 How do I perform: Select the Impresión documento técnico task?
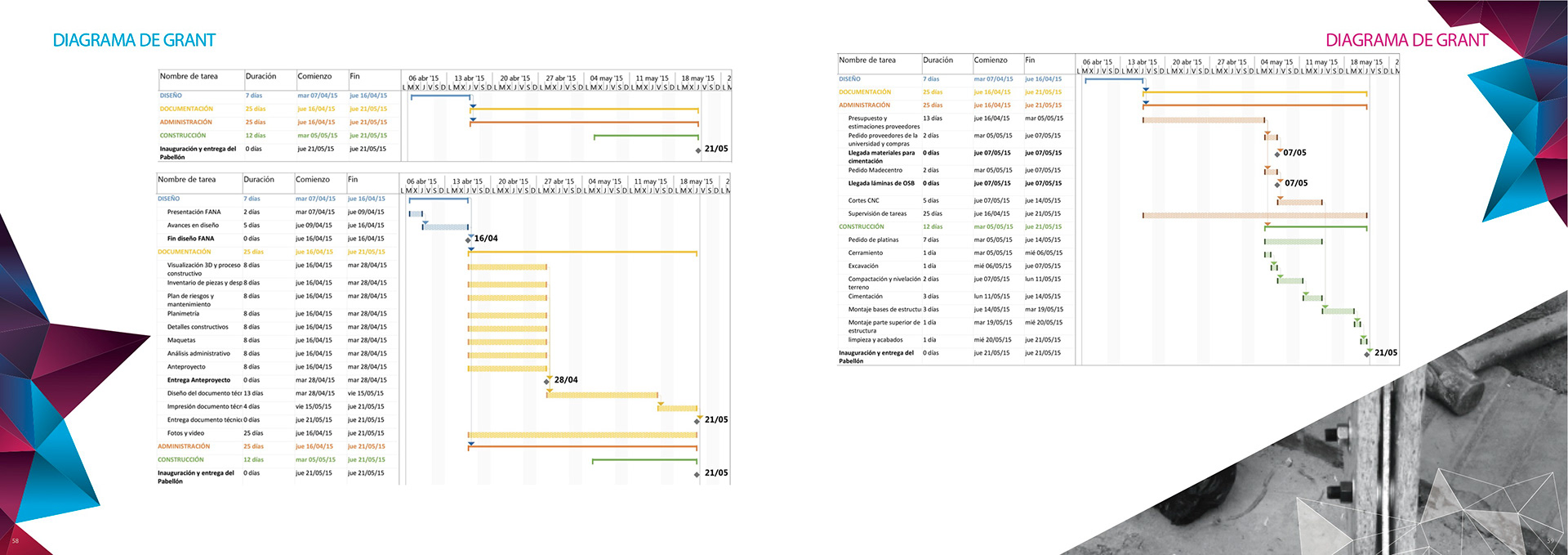(204, 406)
